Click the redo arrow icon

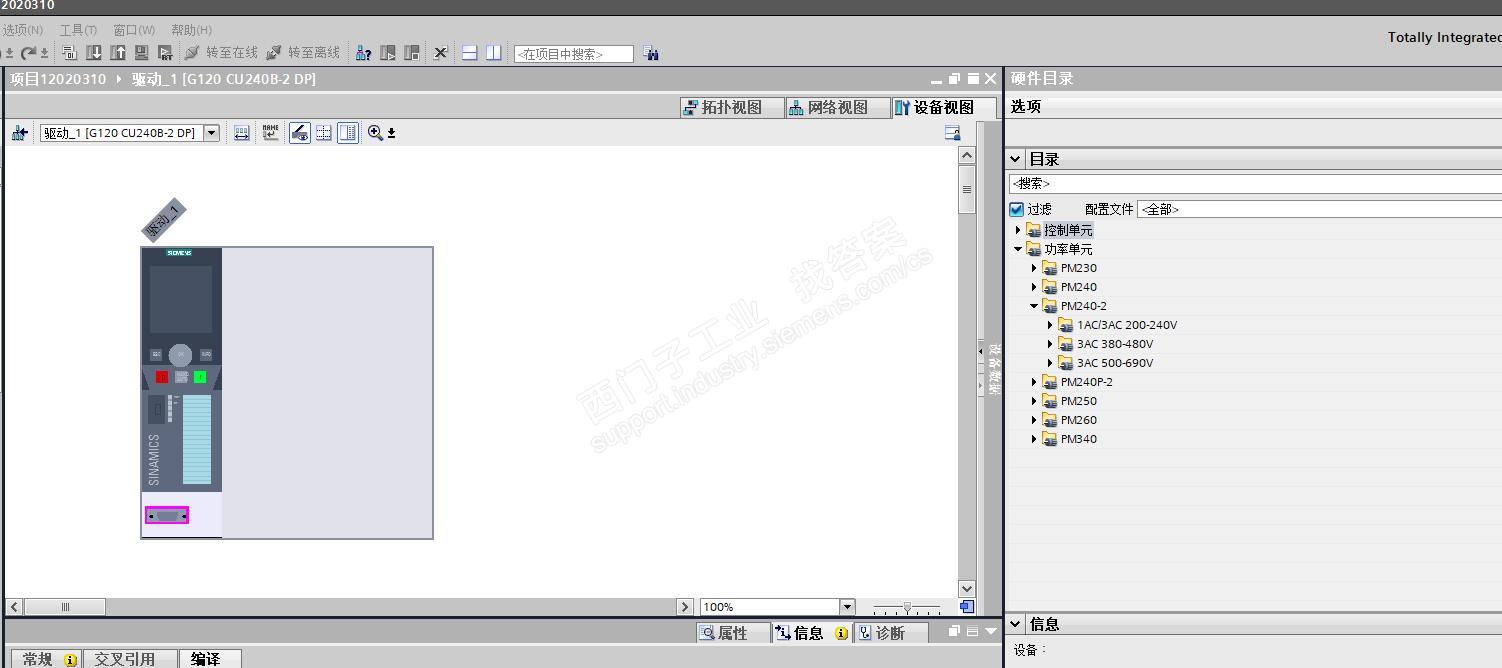[x=28, y=53]
